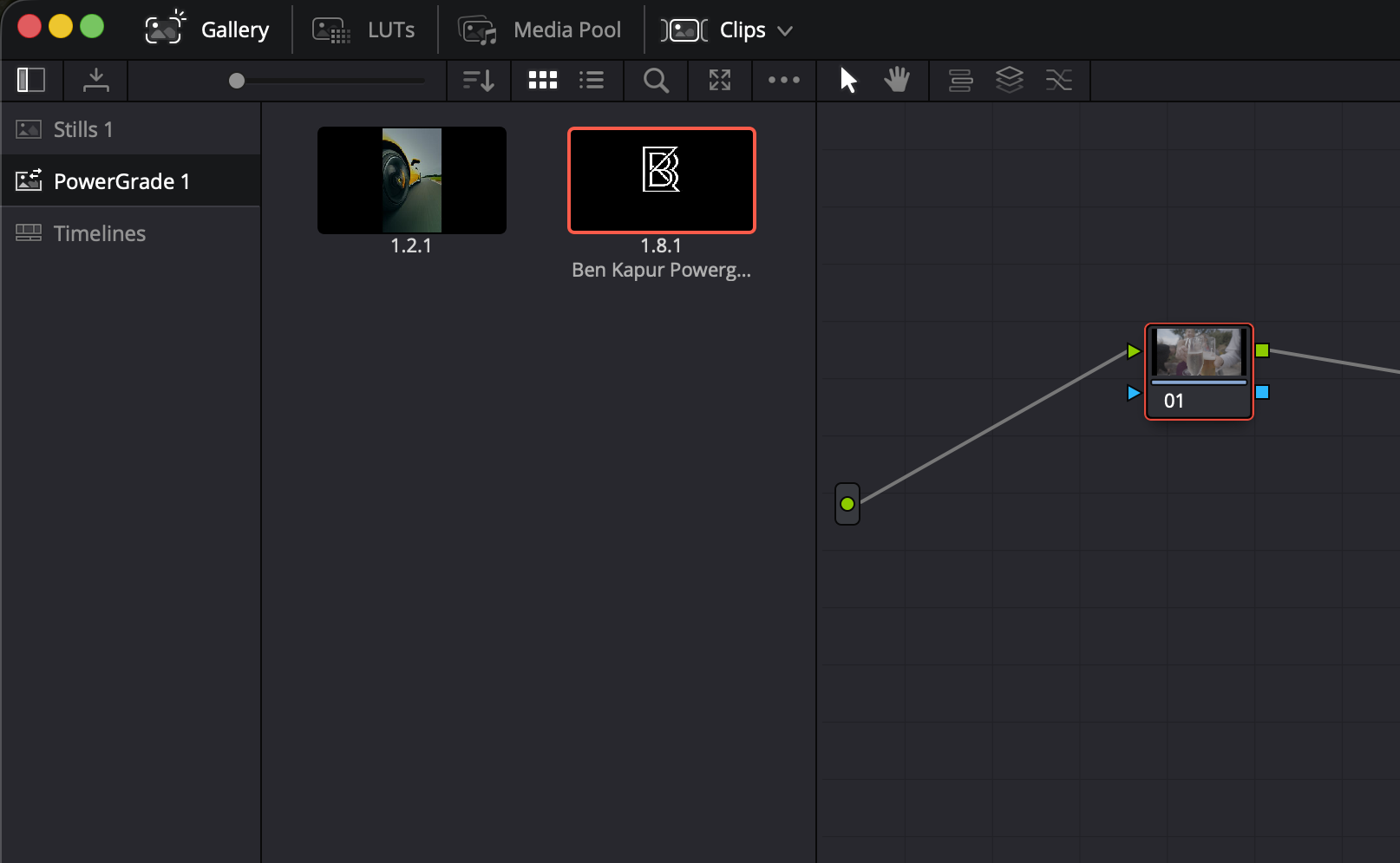The width and height of the screenshot is (1400, 863).
Task: Open the LUTs panel
Action: (x=363, y=29)
